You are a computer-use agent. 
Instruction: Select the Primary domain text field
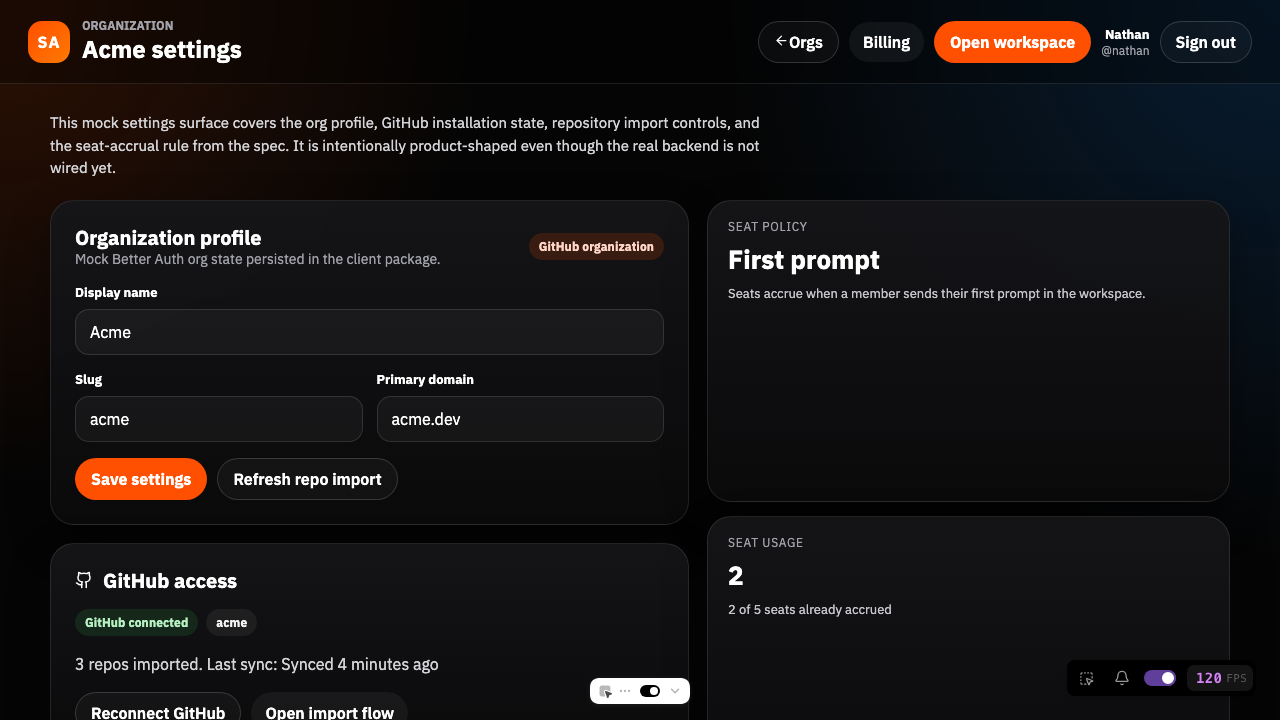[x=520, y=419]
